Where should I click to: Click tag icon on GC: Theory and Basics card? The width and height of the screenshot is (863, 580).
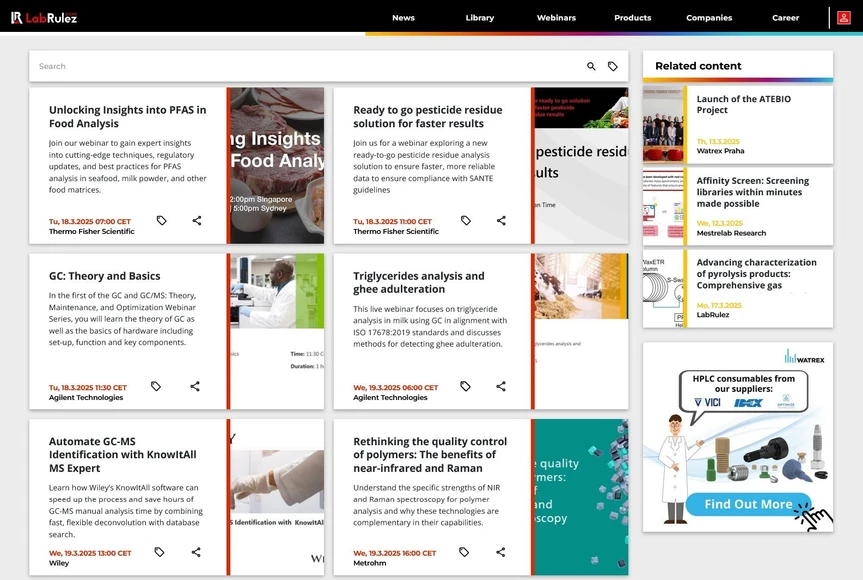click(156, 386)
